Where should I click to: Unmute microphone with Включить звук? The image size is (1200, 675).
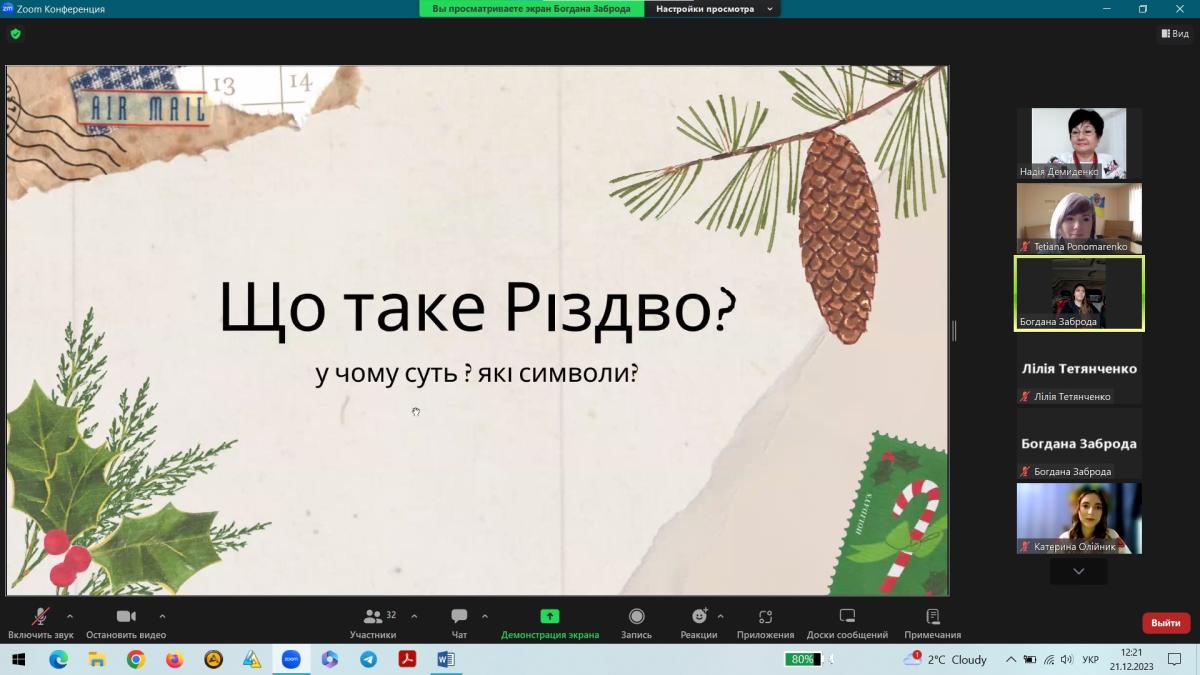click(x=41, y=622)
